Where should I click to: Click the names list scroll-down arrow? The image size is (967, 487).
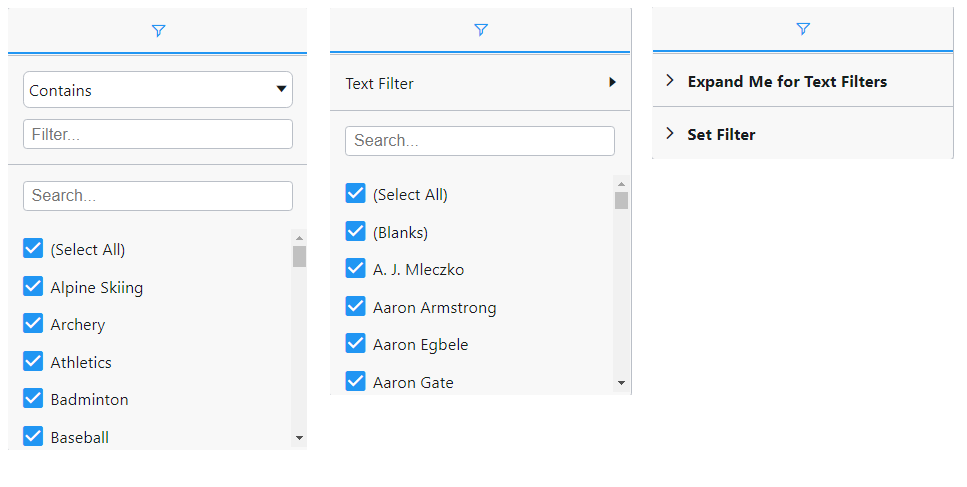621,383
